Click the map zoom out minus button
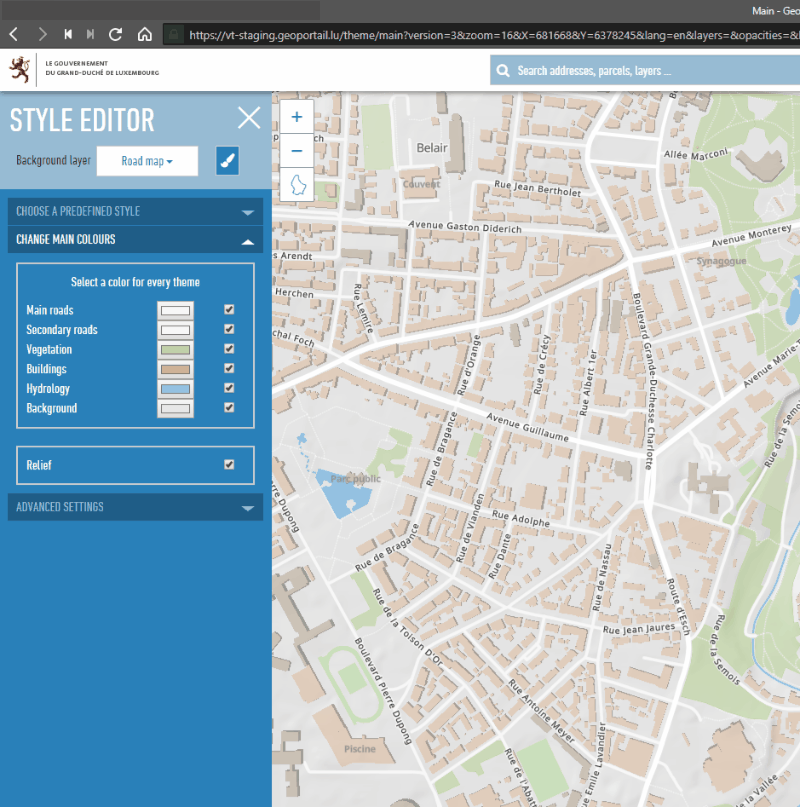The image size is (800, 807). [x=297, y=151]
